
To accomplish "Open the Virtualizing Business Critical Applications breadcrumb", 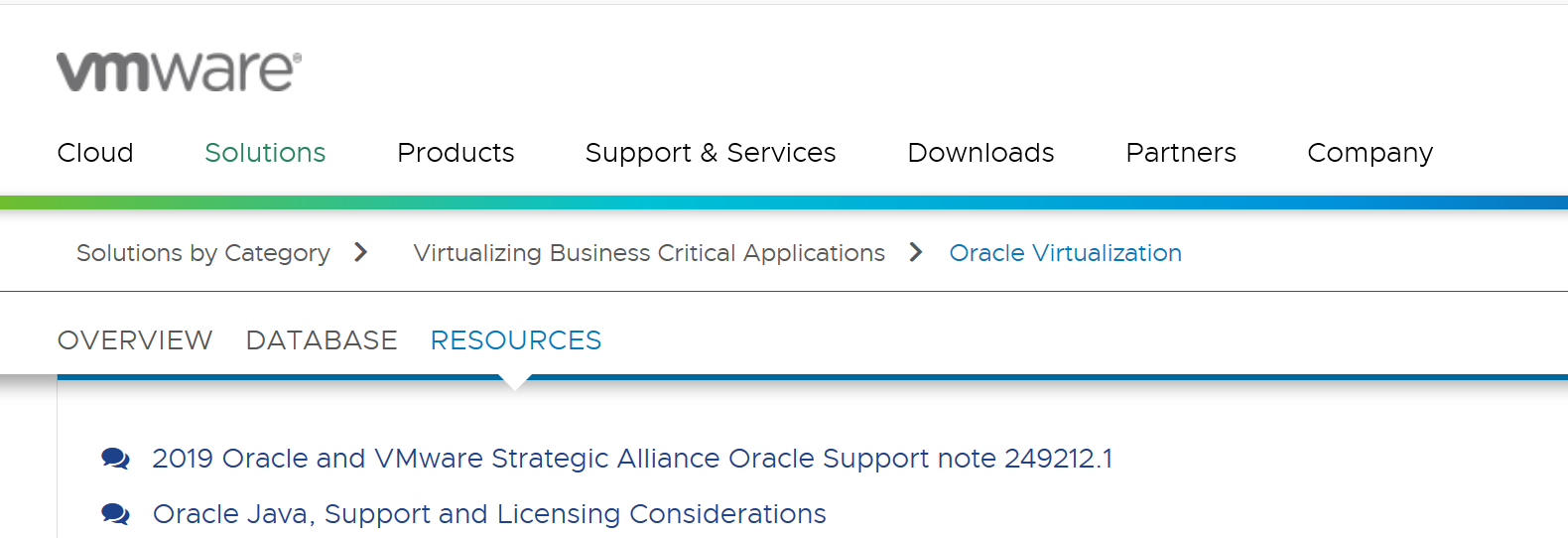I will [649, 253].
